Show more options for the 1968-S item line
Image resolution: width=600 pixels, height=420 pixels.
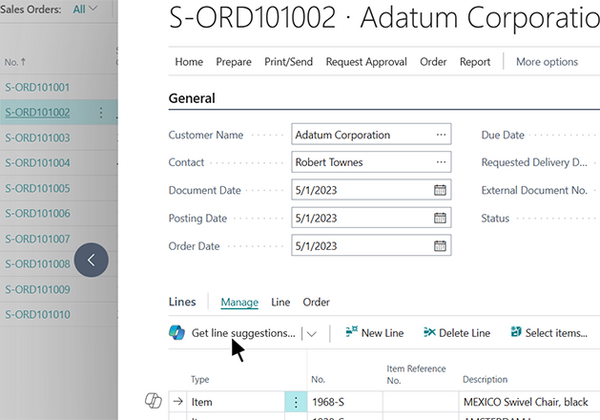pyautogui.click(x=295, y=401)
